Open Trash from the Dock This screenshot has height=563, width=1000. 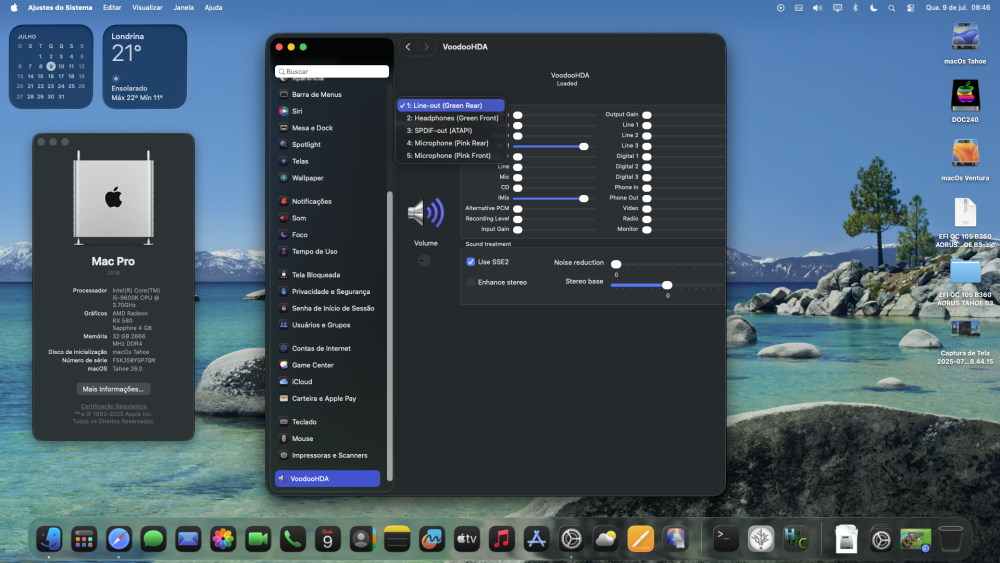click(950, 539)
